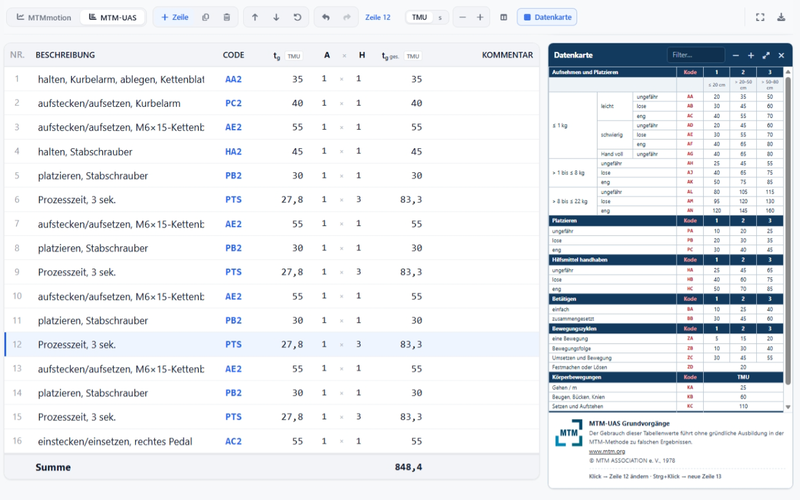This screenshot has height=500, width=800.
Task: Open the www.mtm.org link
Action: [x=607, y=452]
